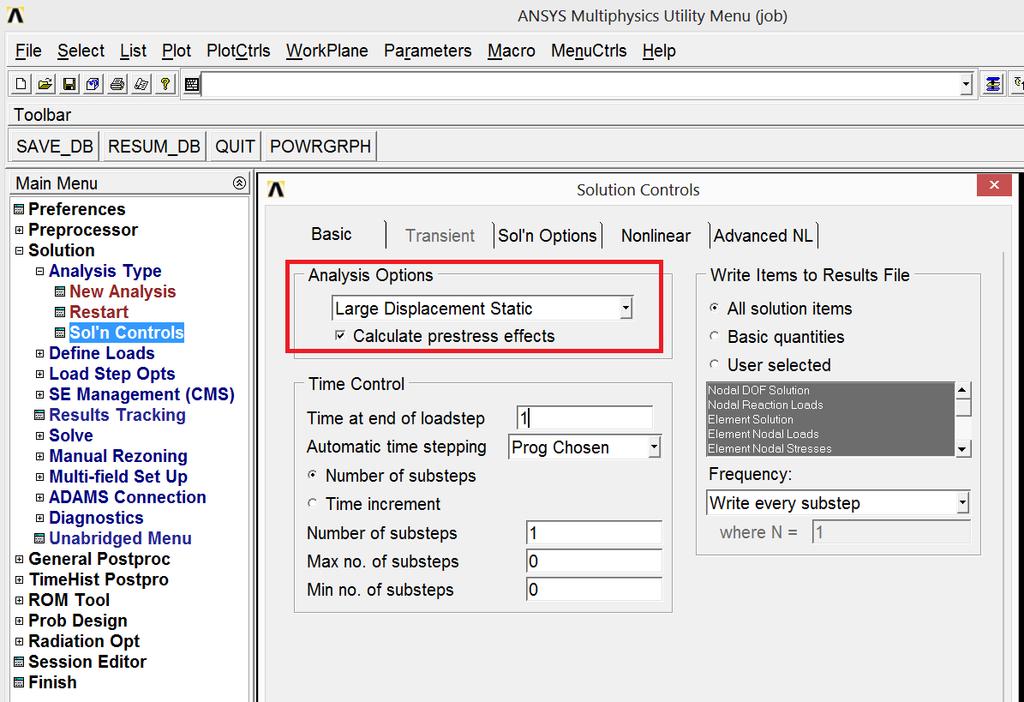Expand the Define Loads node
The height and width of the screenshot is (702, 1024).
[x=40, y=353]
